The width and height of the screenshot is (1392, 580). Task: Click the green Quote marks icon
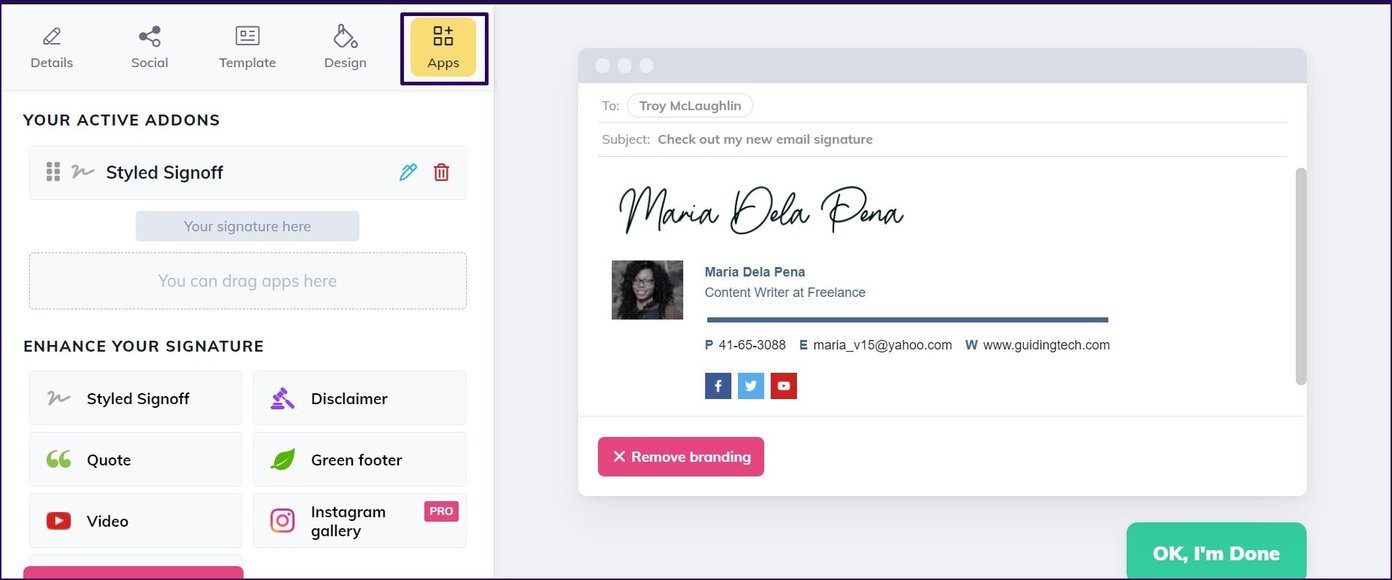pyautogui.click(x=59, y=460)
